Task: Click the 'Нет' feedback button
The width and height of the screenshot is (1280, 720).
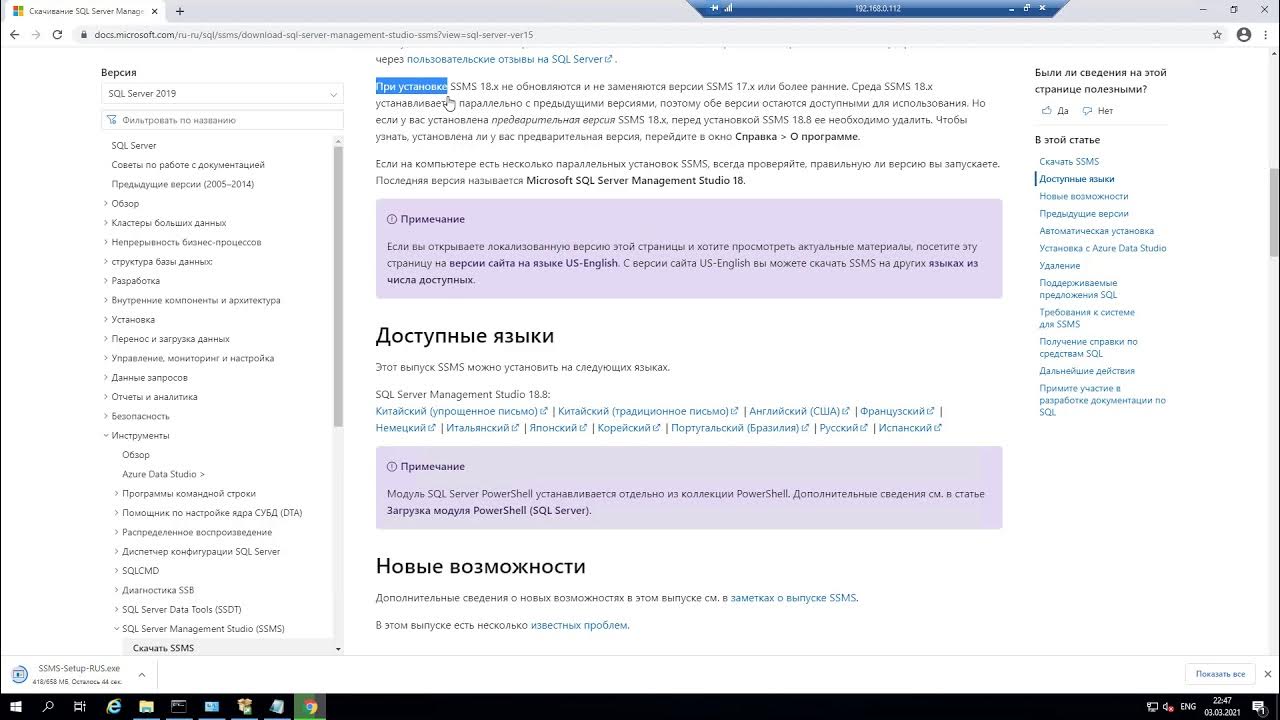Action: 1099,111
